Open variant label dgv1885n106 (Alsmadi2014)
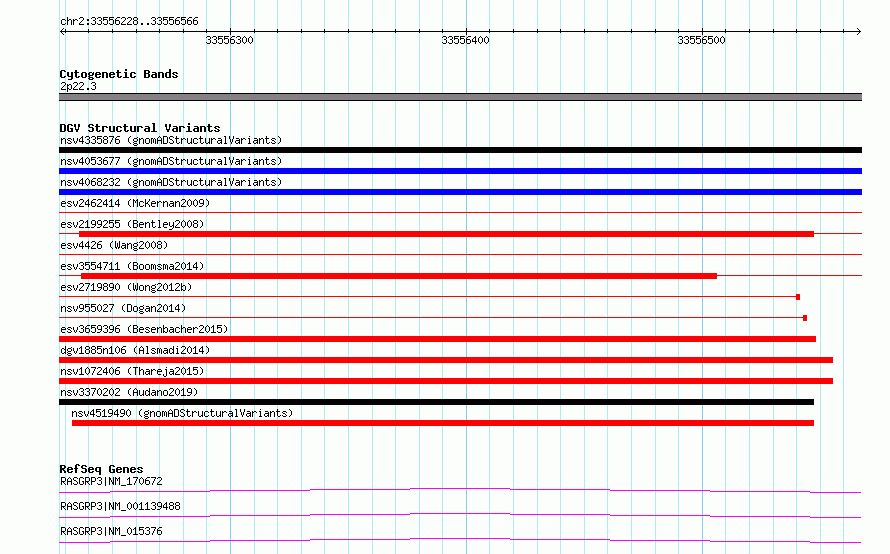 point(135,350)
